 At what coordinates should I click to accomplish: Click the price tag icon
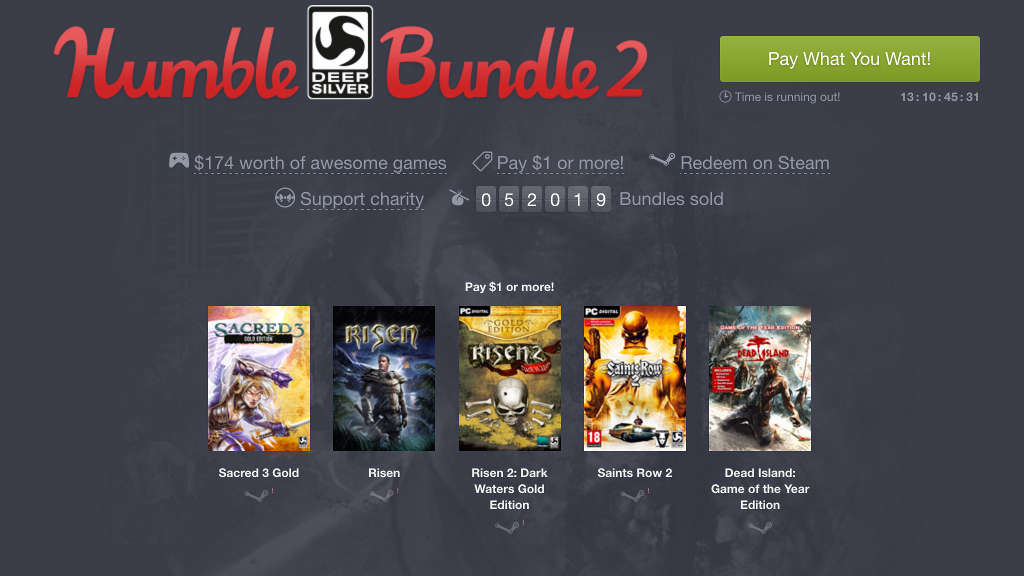click(x=482, y=161)
